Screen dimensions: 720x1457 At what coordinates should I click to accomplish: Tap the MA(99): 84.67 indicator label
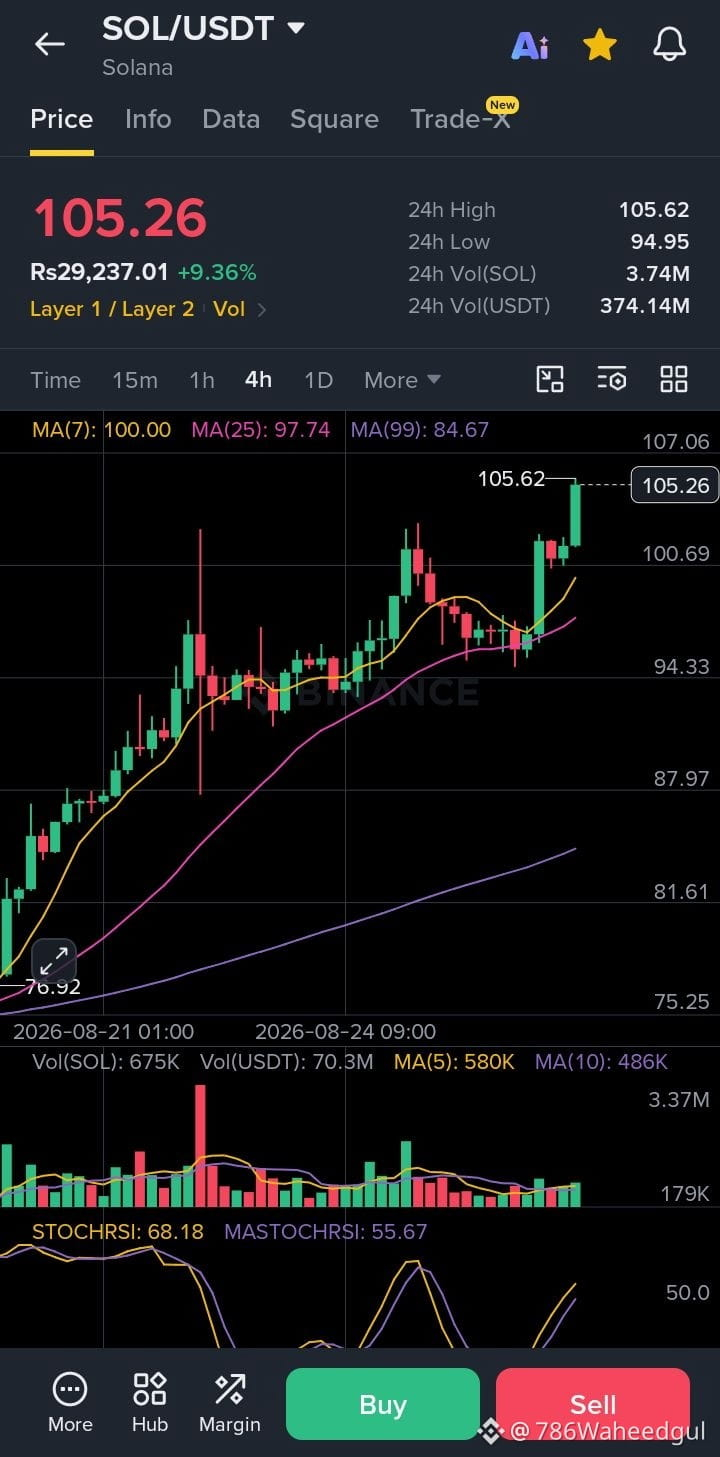point(420,430)
